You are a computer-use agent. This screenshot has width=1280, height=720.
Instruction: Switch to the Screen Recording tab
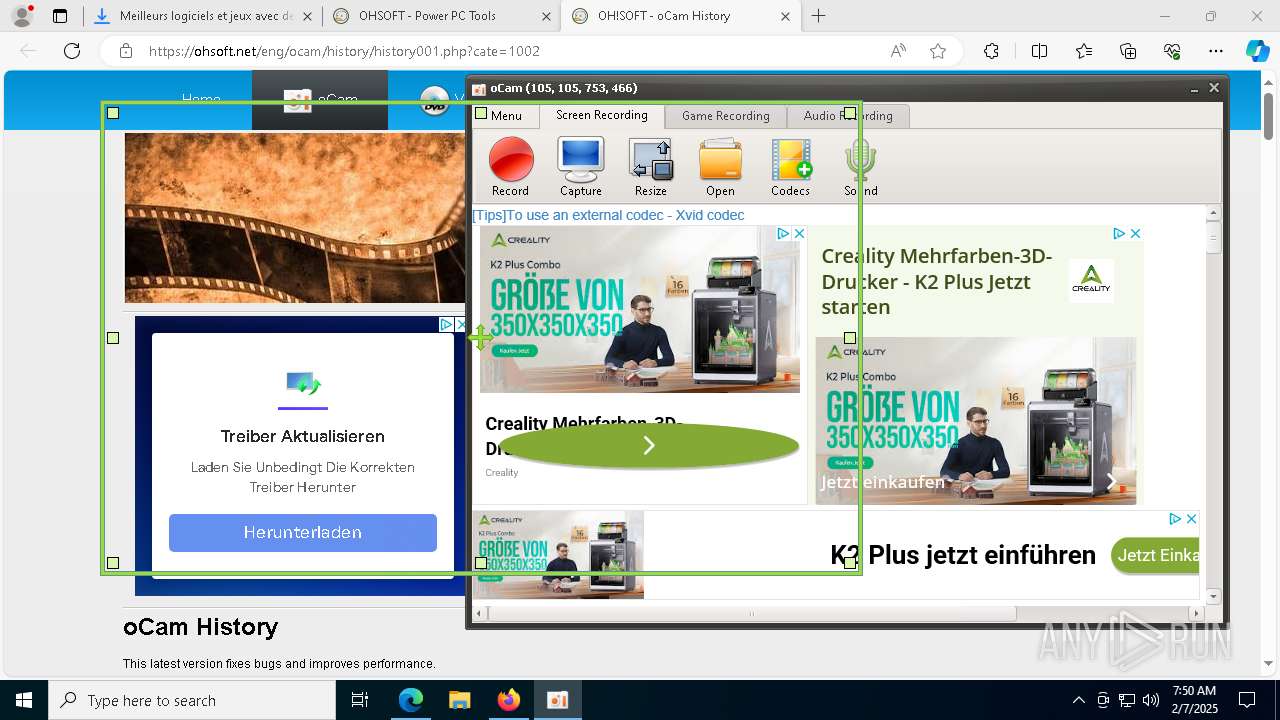pyautogui.click(x=602, y=115)
